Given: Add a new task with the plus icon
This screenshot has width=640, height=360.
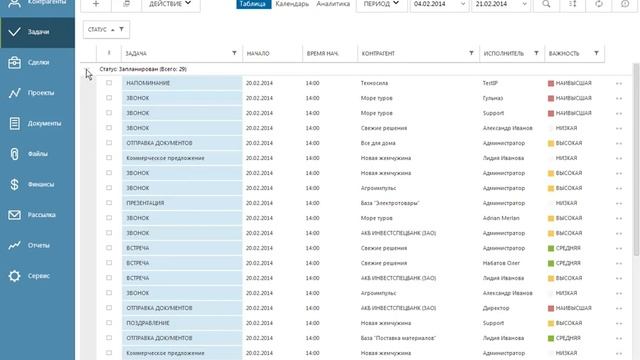Looking at the screenshot, I should click(96, 4).
